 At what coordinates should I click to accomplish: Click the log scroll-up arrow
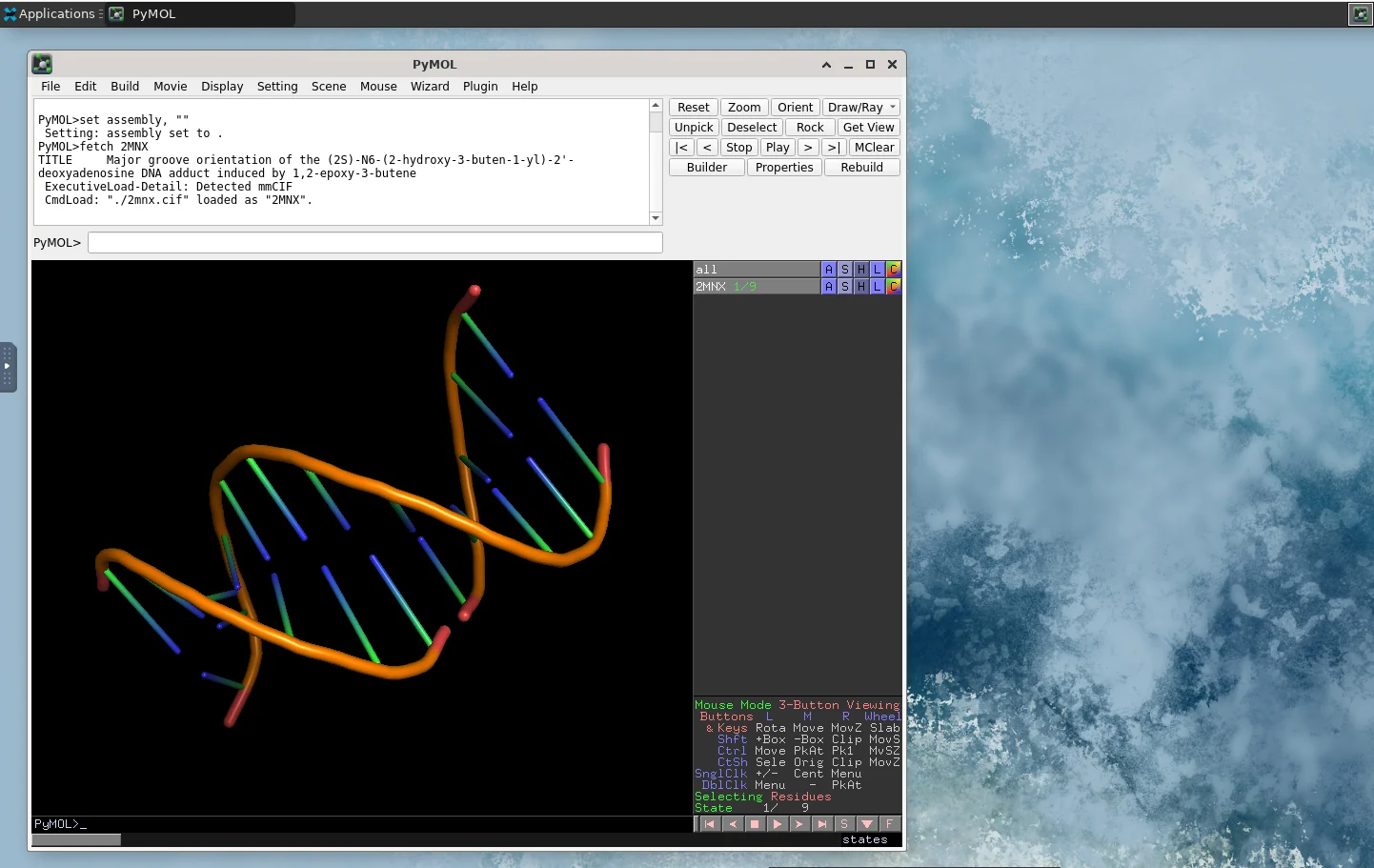pyautogui.click(x=656, y=106)
